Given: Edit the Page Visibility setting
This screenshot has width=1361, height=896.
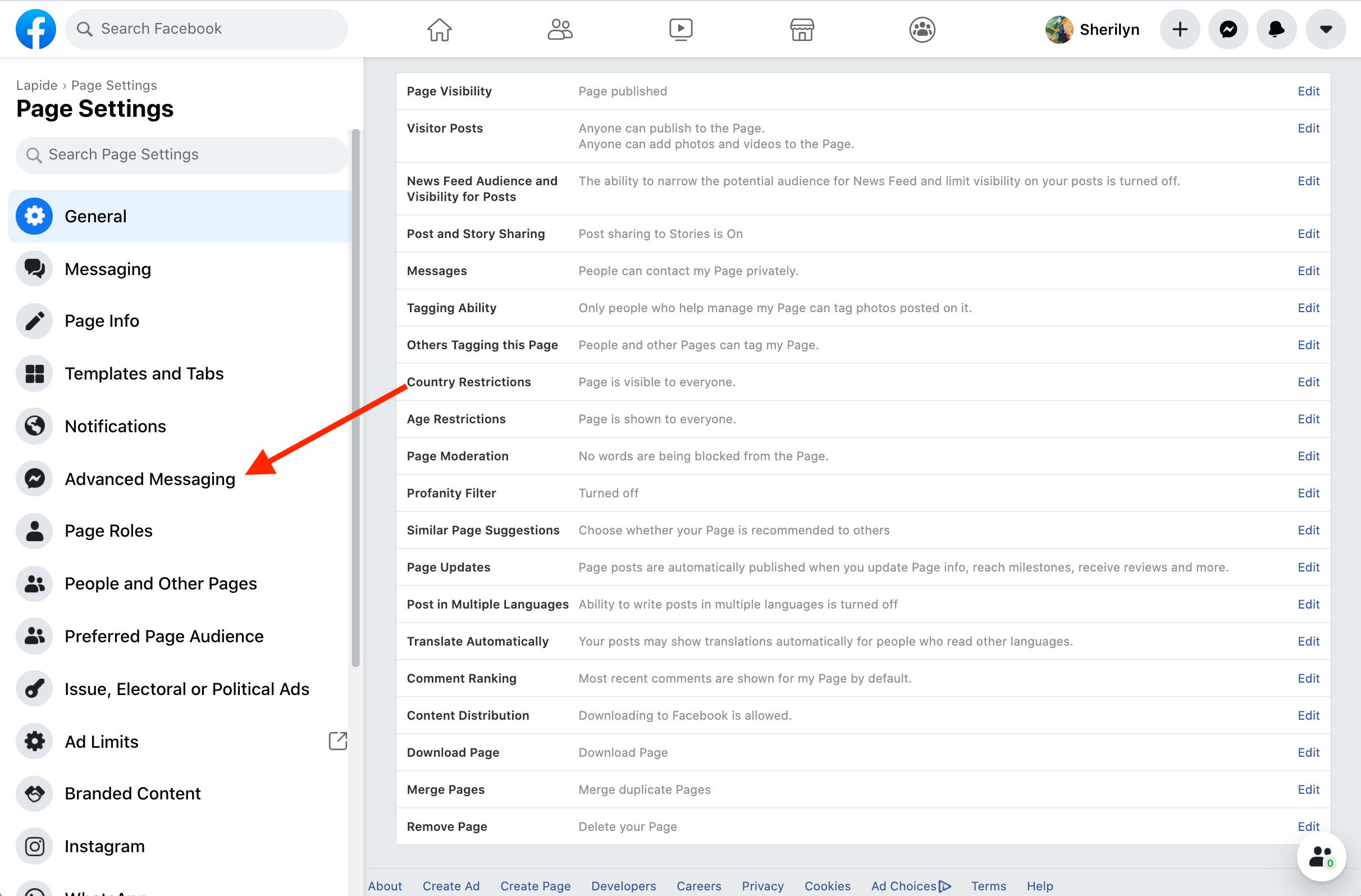Looking at the screenshot, I should pyautogui.click(x=1308, y=91).
